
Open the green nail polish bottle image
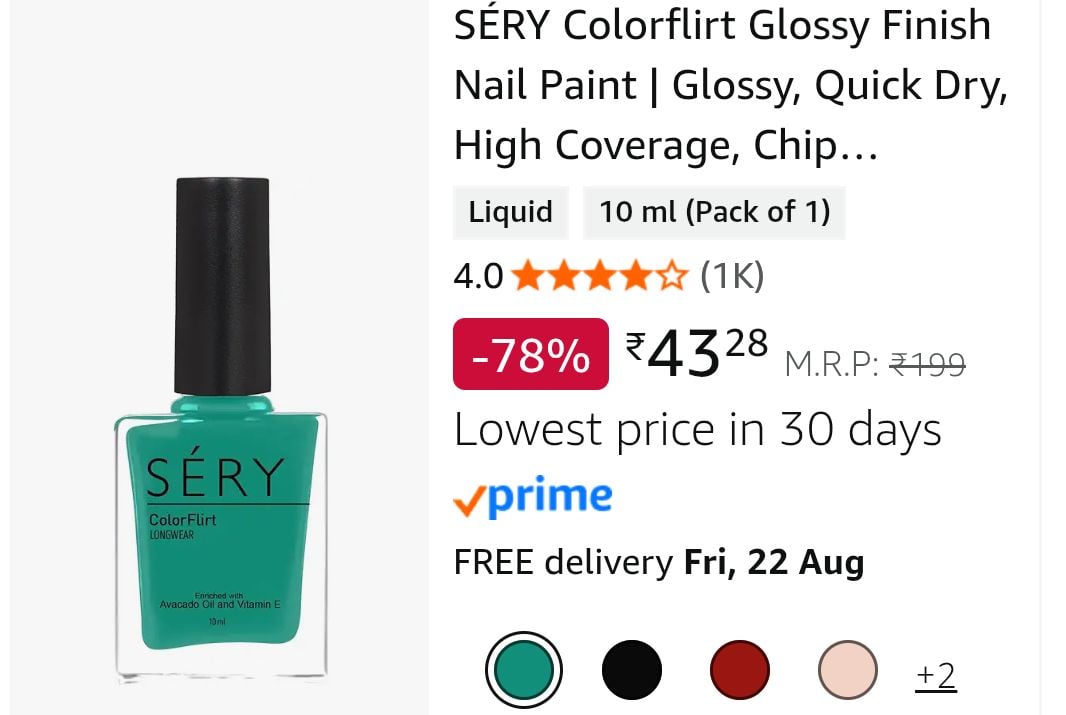pos(222,430)
